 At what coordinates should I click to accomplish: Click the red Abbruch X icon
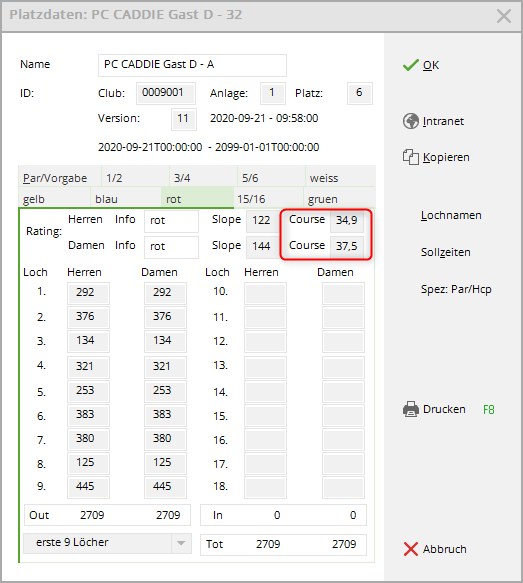(411, 549)
